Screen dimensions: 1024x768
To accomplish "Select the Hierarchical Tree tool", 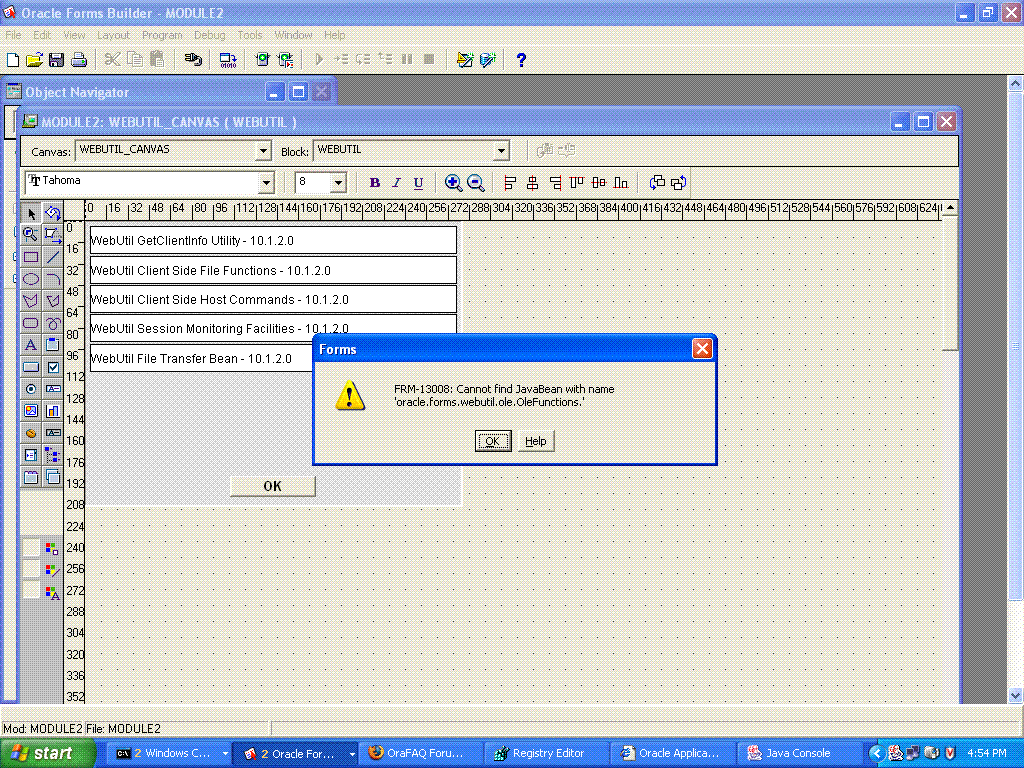I will pos(53,455).
